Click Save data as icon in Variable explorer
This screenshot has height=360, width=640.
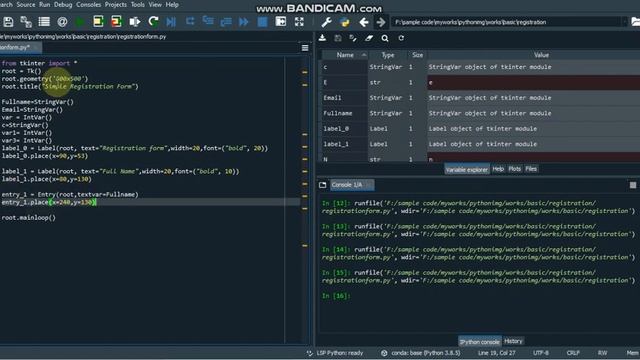tap(353, 38)
